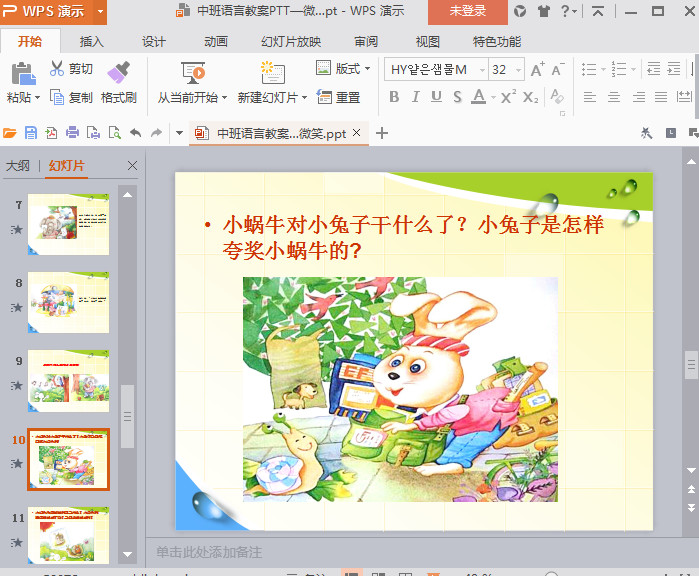Image resolution: width=699 pixels, height=576 pixels.
Task: Clear formatting eraser icon
Action: coord(556,96)
